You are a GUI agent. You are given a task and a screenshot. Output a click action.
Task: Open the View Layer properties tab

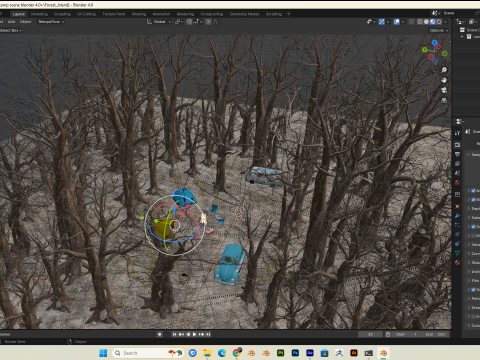point(457,164)
